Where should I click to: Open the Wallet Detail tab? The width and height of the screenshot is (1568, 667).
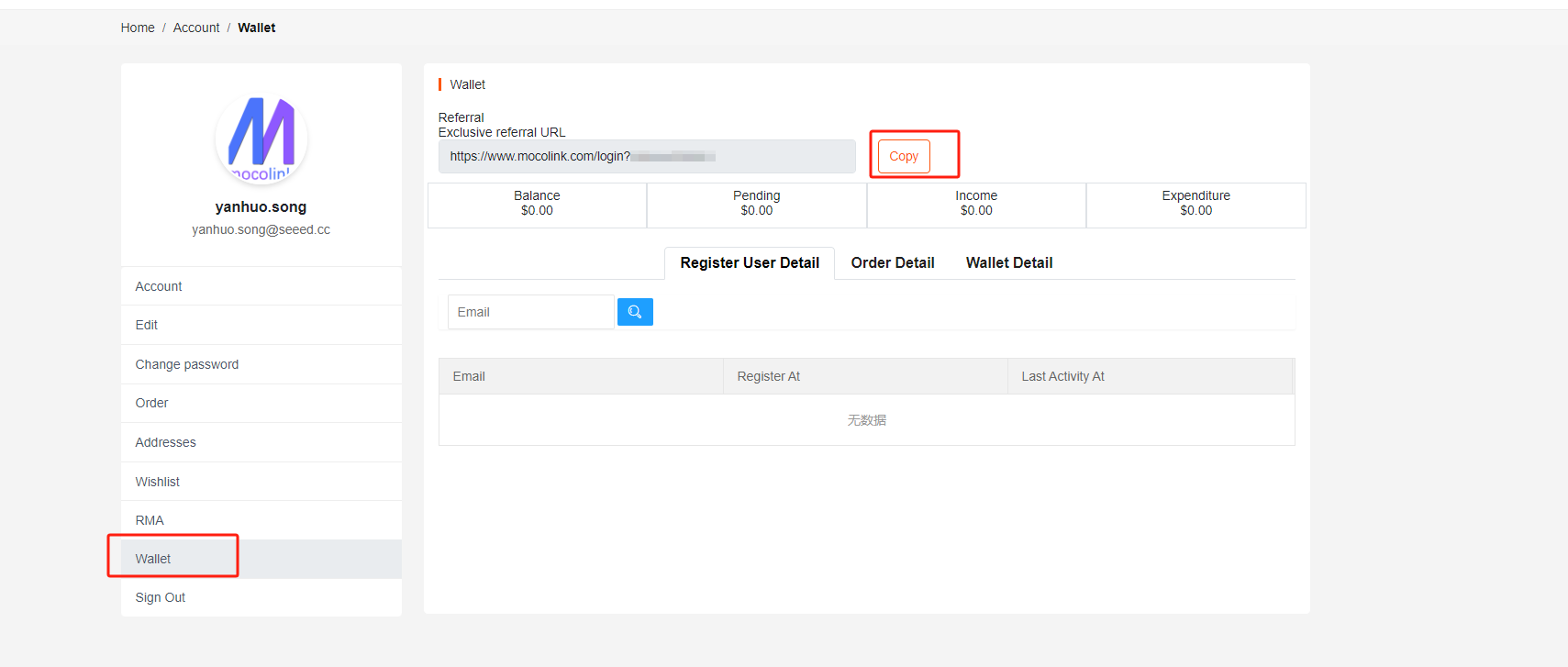coord(1008,262)
